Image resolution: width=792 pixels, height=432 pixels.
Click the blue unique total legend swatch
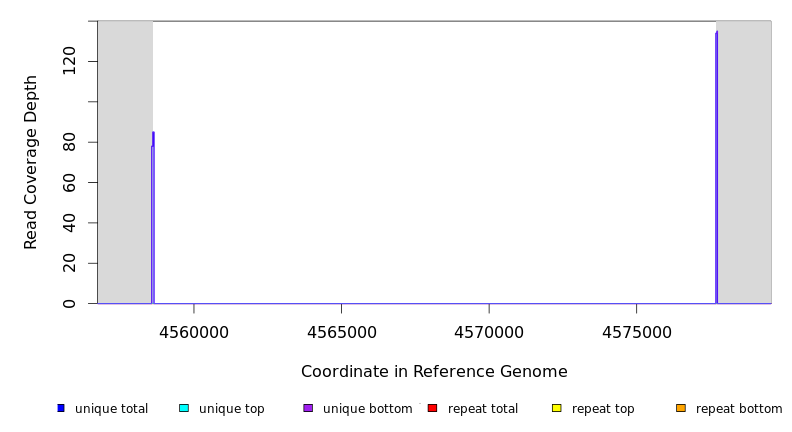pos(61,408)
